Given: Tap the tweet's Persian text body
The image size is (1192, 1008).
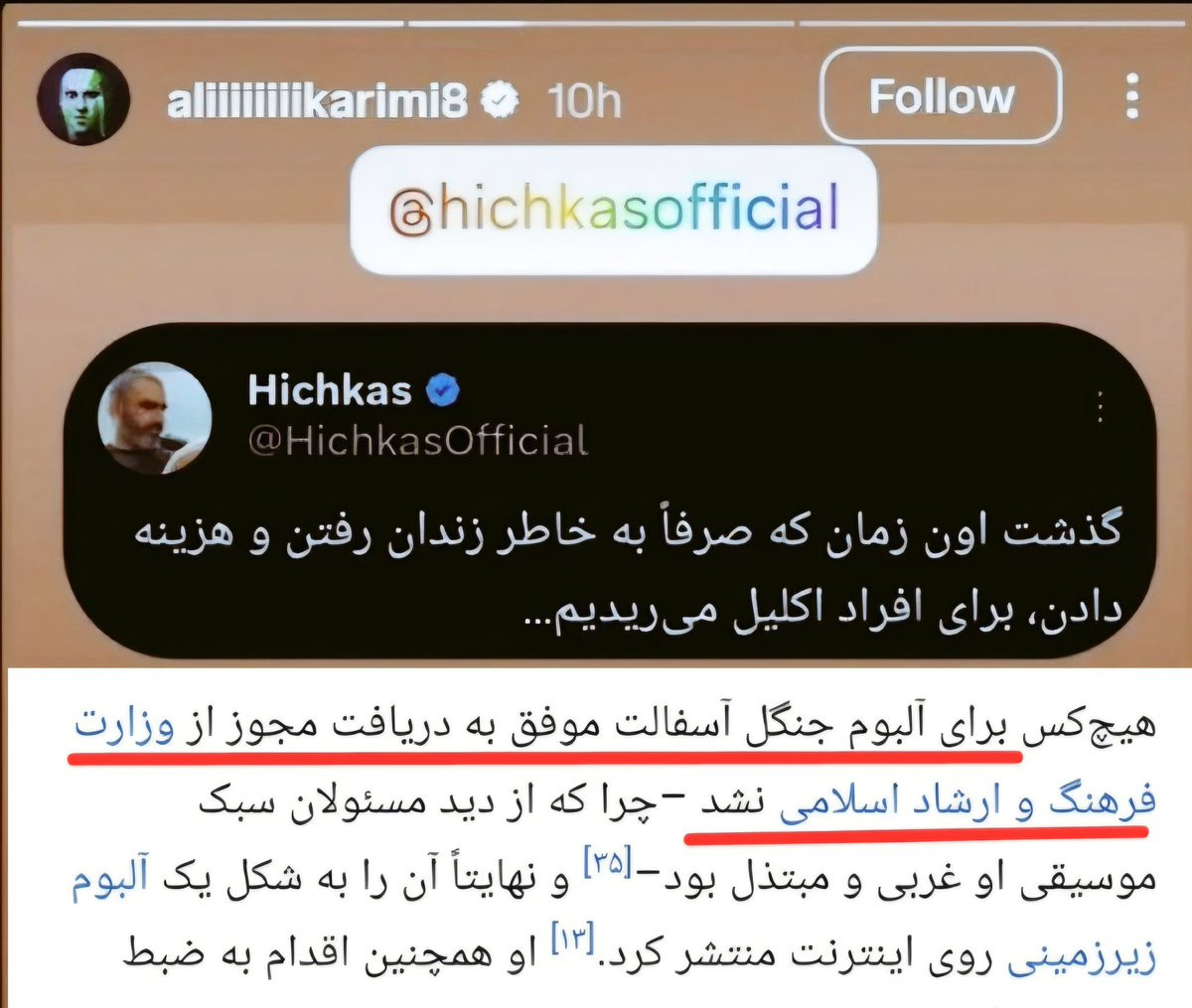Looking at the screenshot, I should [x=629, y=573].
